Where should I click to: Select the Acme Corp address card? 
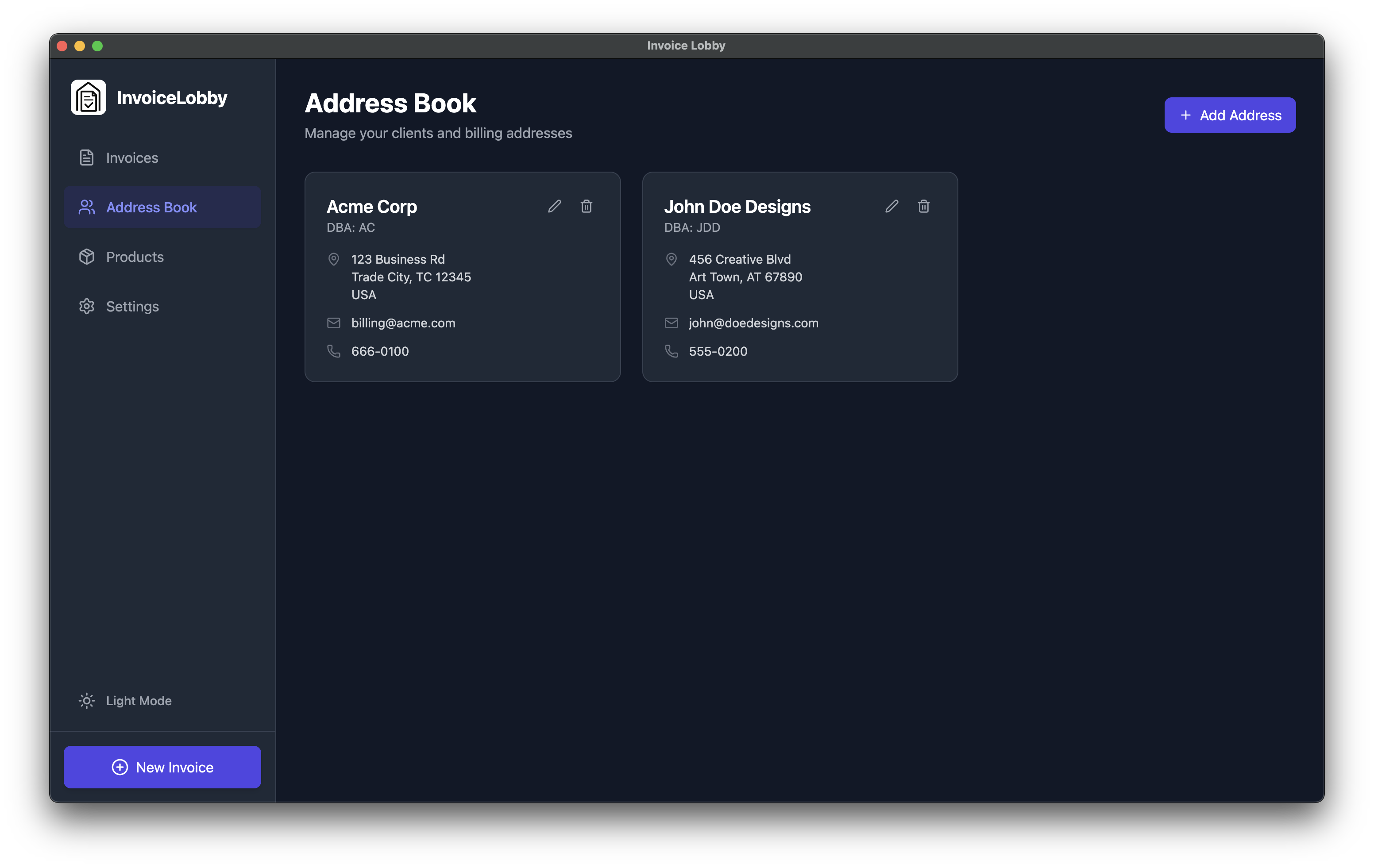coord(462,277)
